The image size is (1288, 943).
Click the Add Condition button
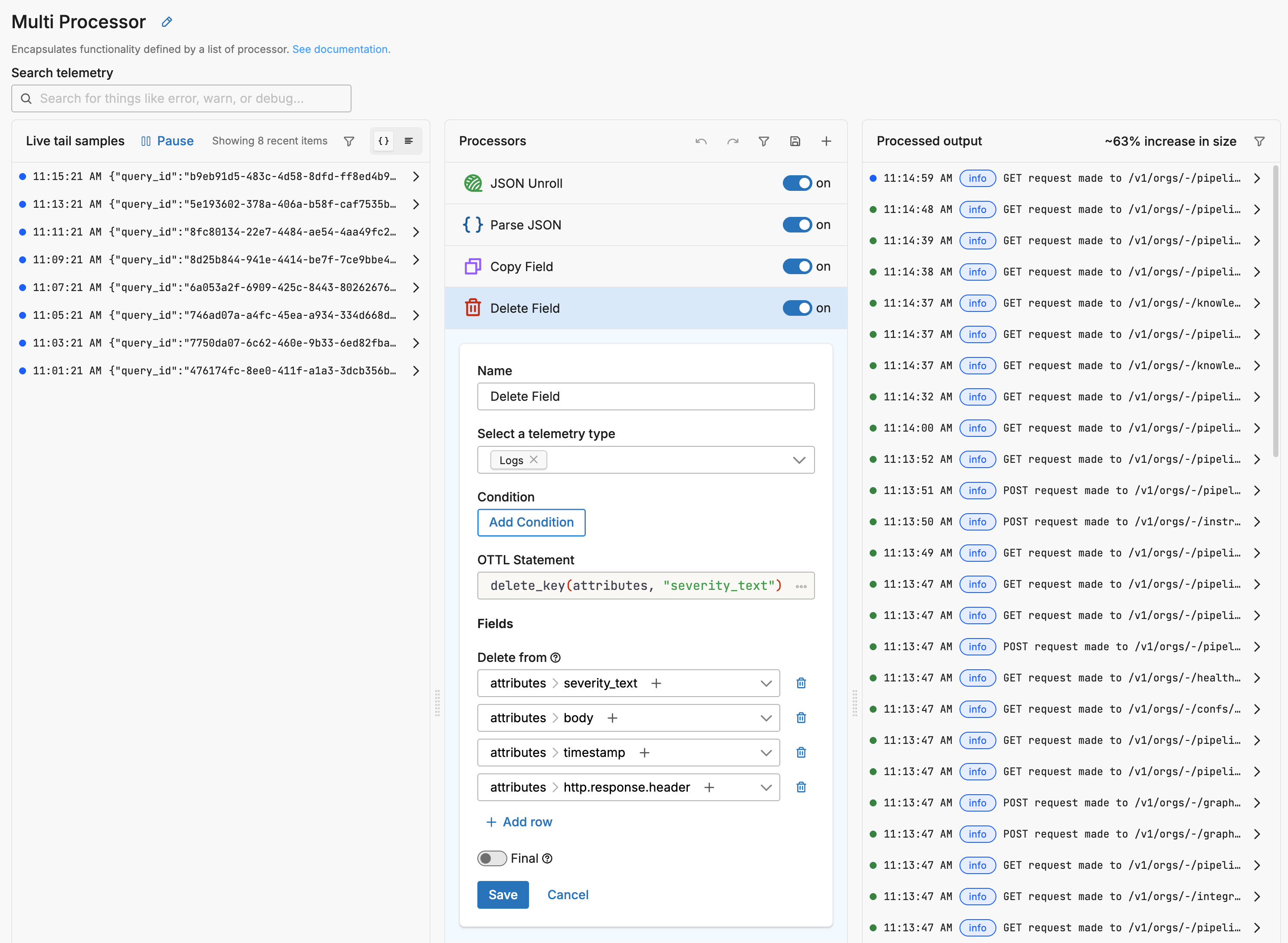531,522
